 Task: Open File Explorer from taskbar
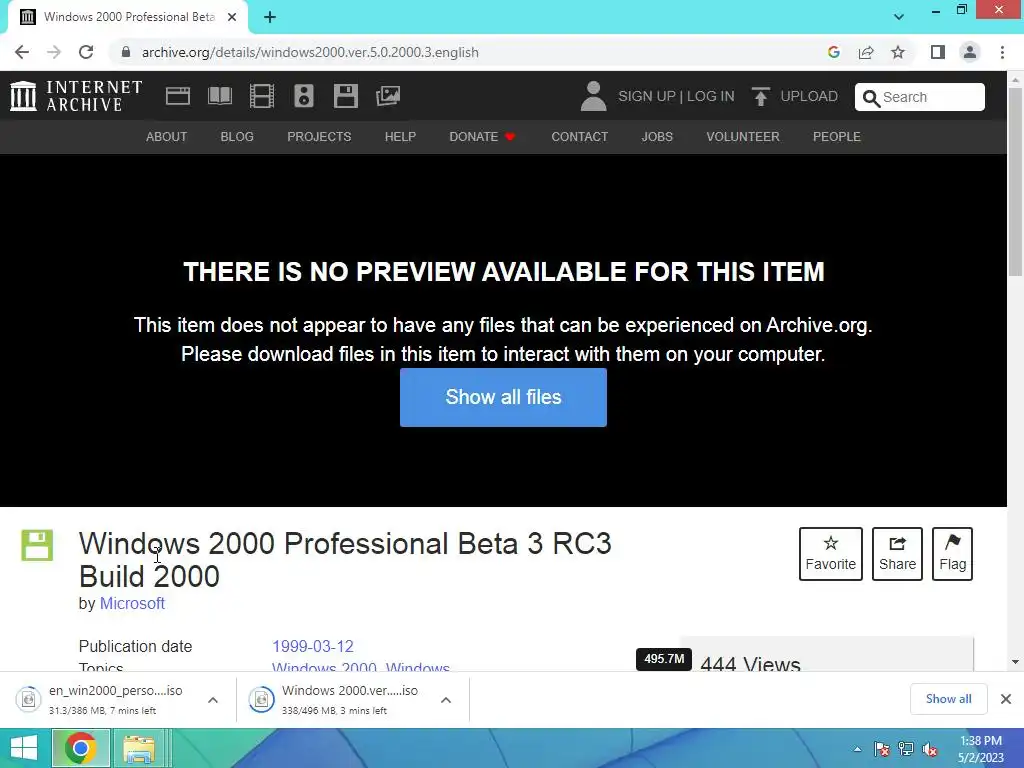pyautogui.click(x=139, y=748)
